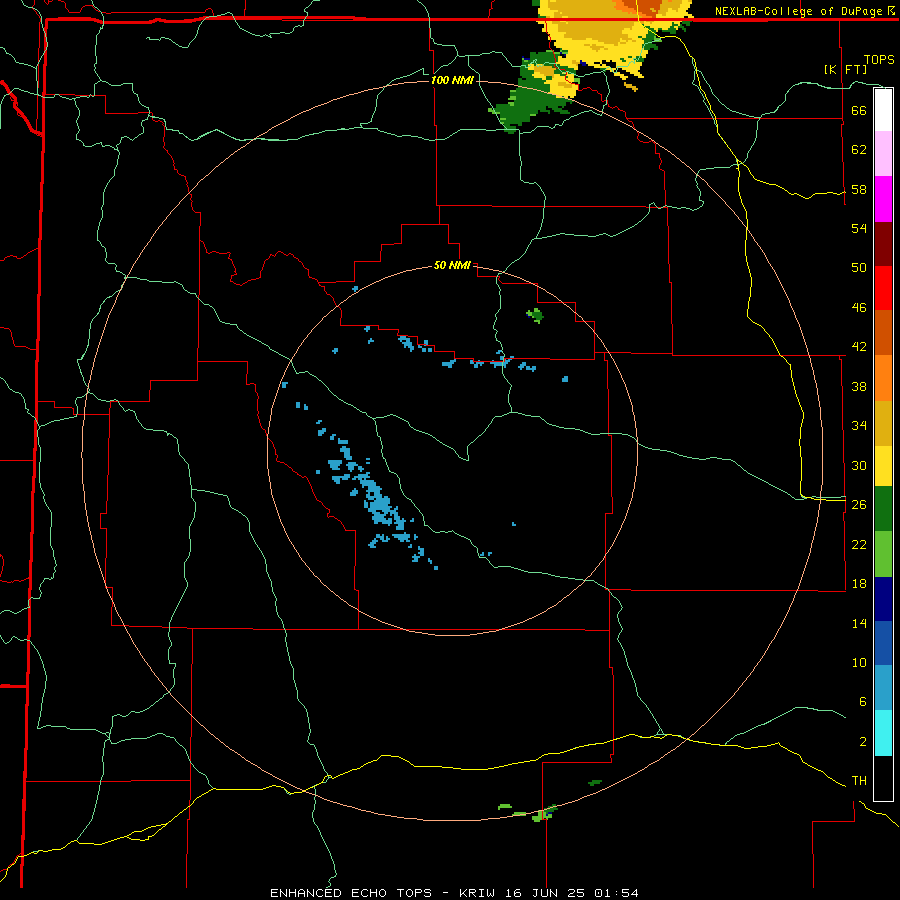Image resolution: width=900 pixels, height=900 pixels.
Task: Click the "58" scale label
Action: tap(859, 189)
